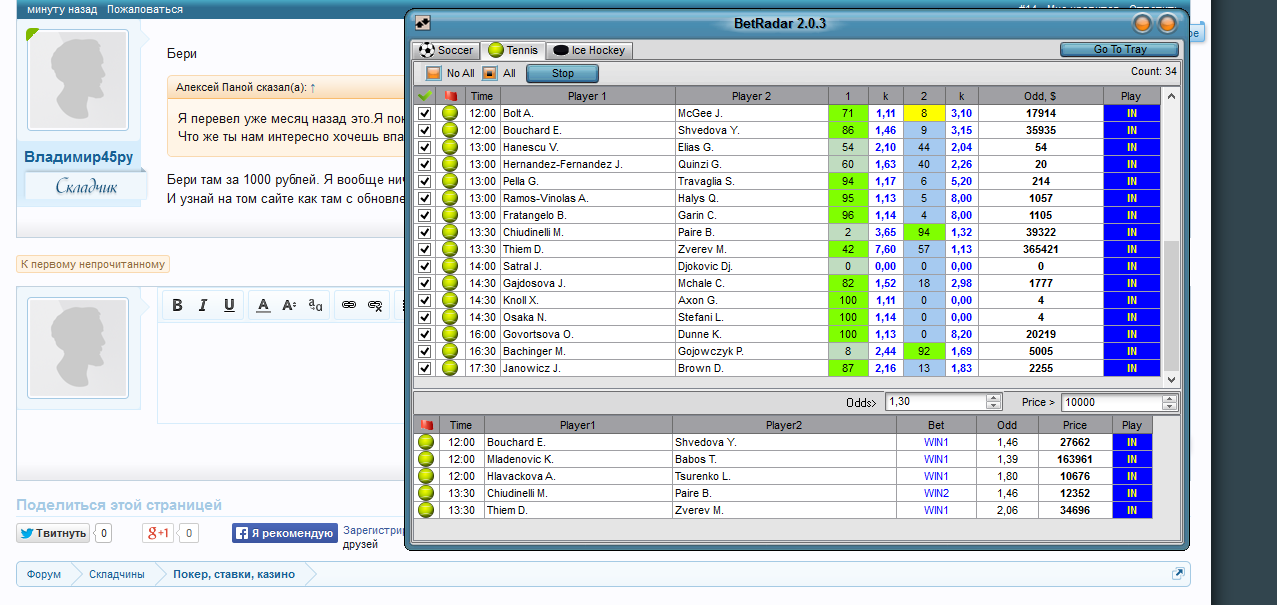Click the Google +1 button
The width and height of the screenshot is (1277, 605).
point(158,533)
